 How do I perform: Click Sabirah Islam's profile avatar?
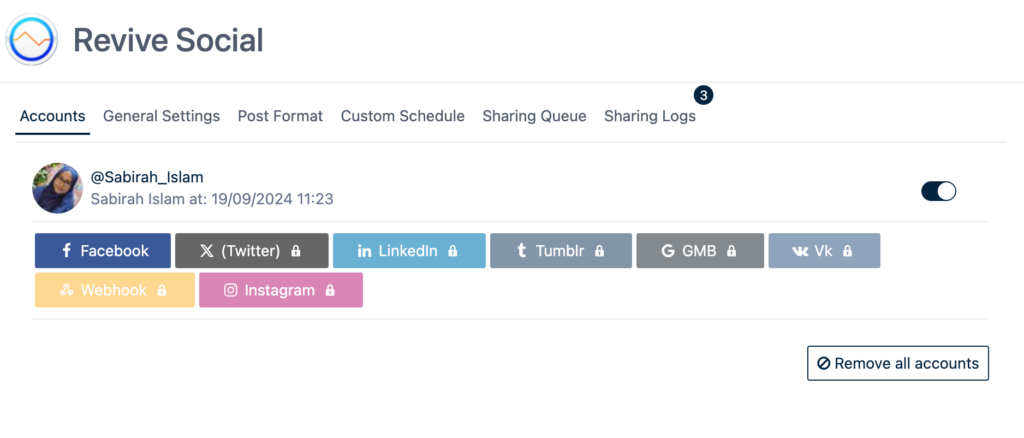(x=57, y=188)
